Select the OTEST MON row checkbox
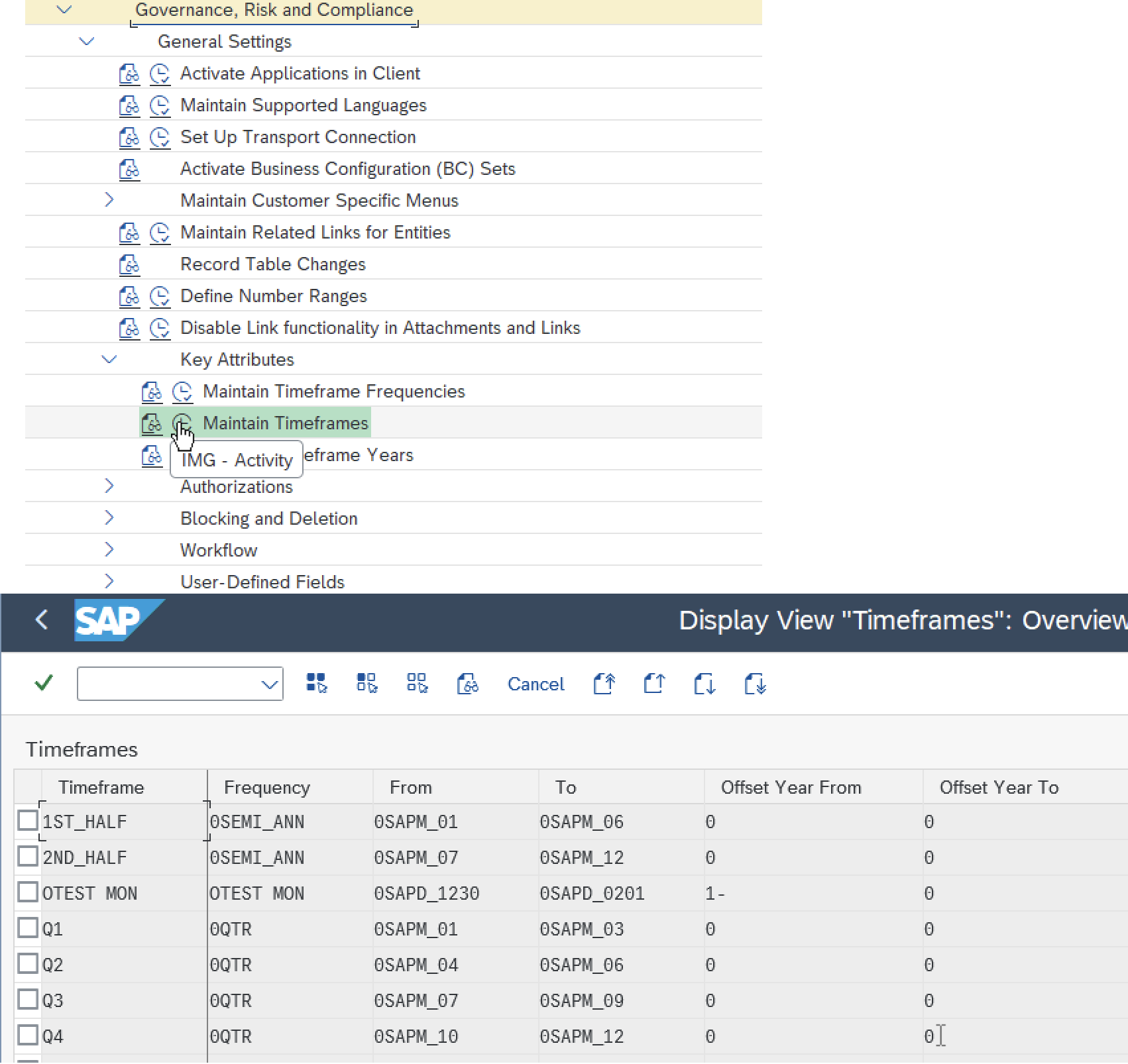1128x1064 pixels. point(28,892)
